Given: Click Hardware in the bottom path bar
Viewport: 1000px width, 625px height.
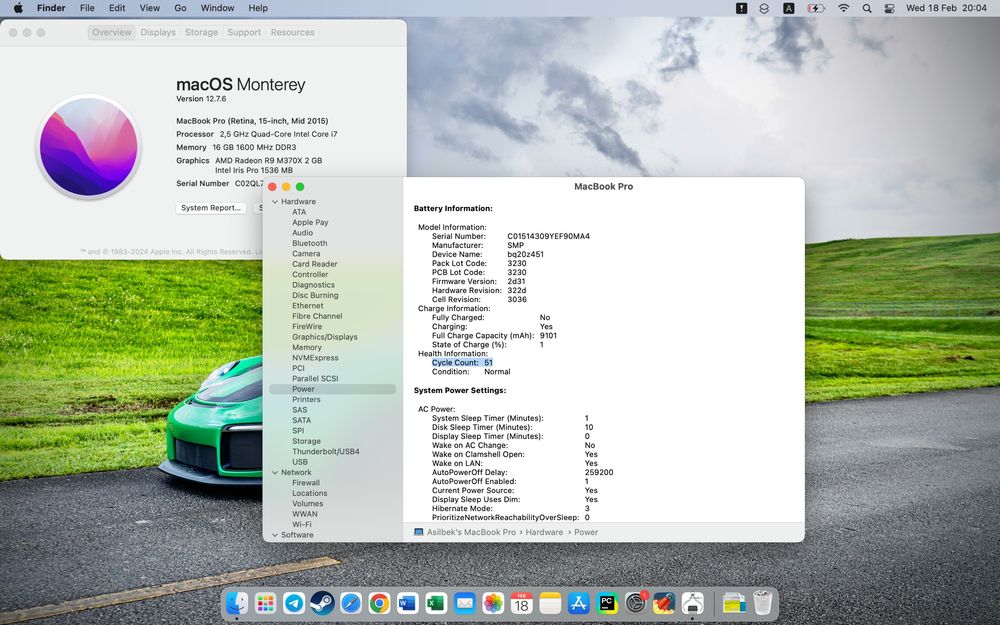Looking at the screenshot, I should click(x=544, y=532).
